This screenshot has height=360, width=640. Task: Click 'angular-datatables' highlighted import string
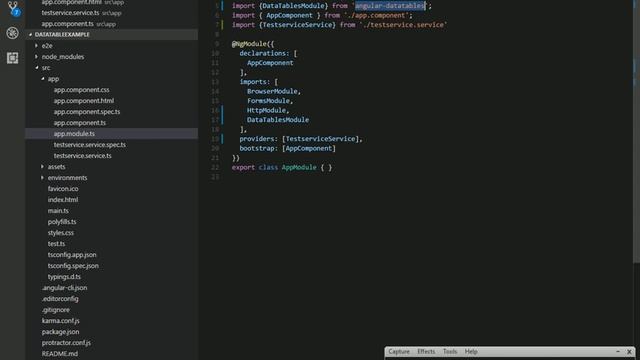[389, 6]
